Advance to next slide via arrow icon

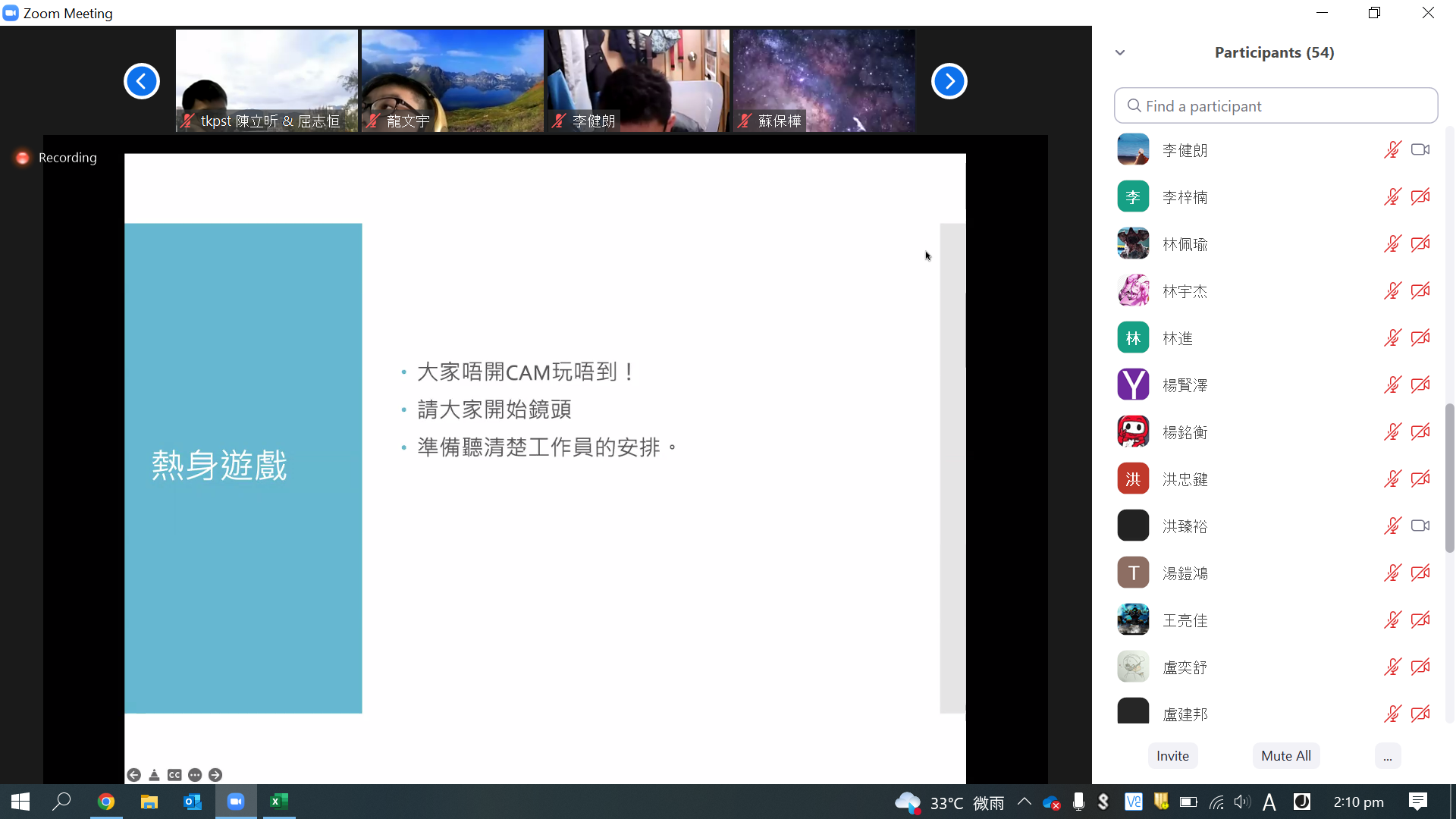pos(215,774)
